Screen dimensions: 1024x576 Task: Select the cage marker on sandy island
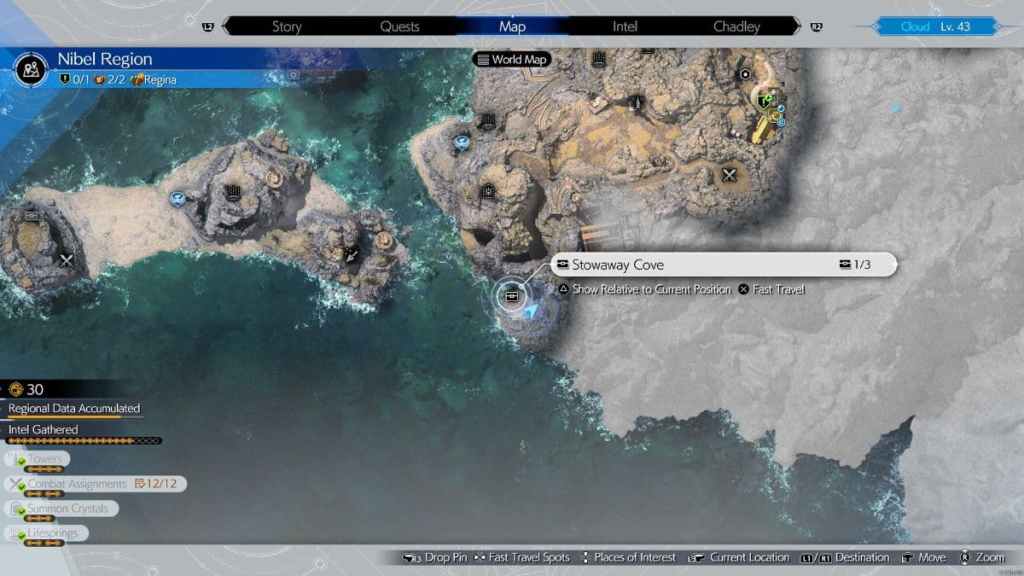(233, 192)
